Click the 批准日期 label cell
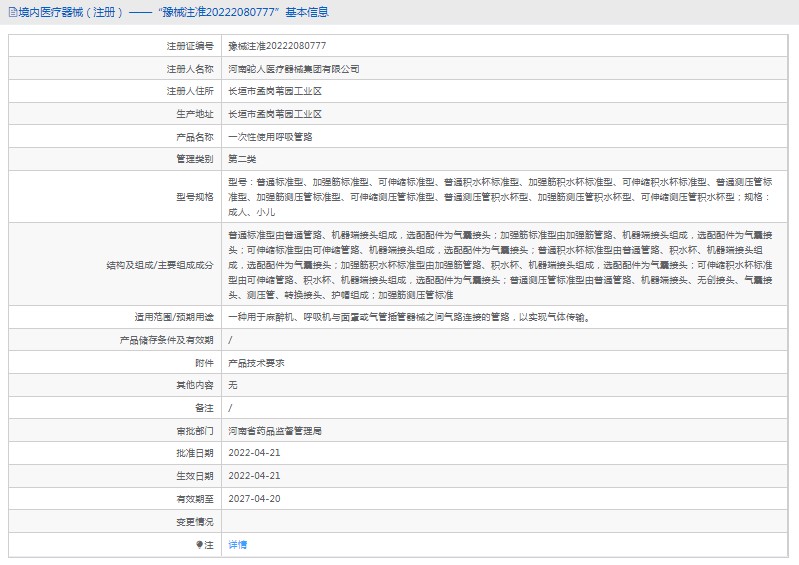Image resolution: width=799 pixels, height=565 pixels. click(x=115, y=453)
